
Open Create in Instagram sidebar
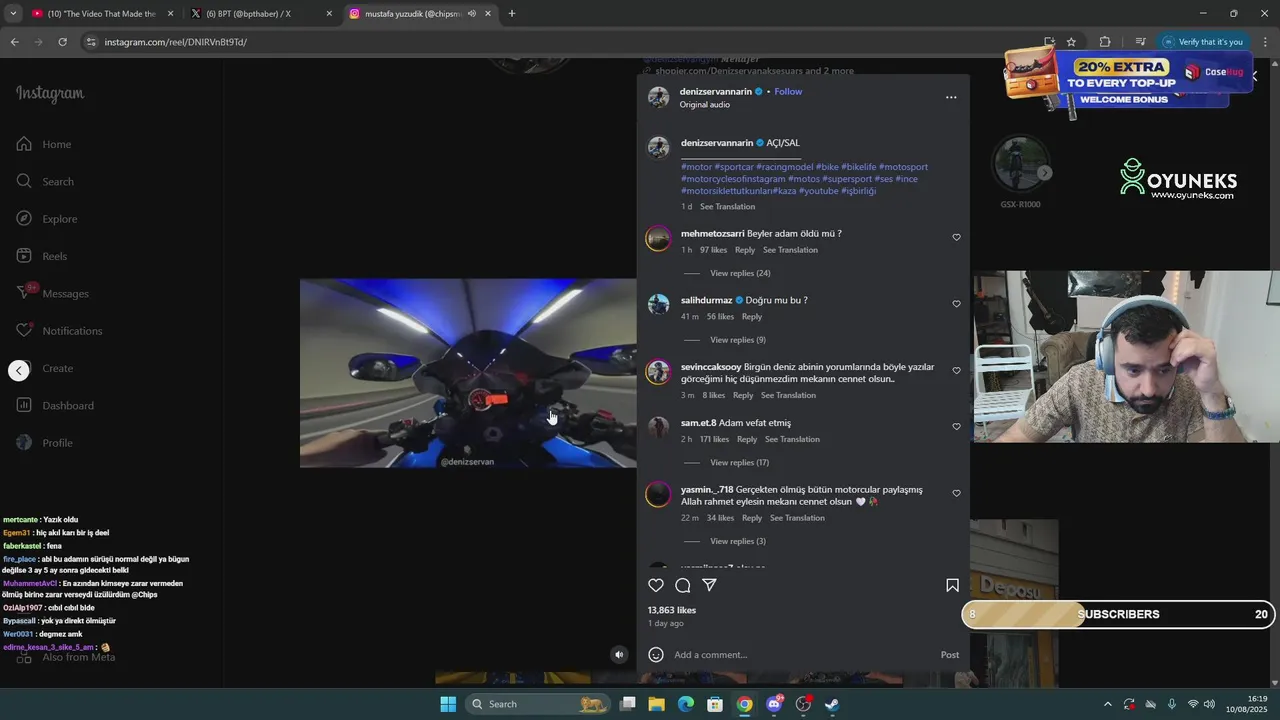coord(45,368)
